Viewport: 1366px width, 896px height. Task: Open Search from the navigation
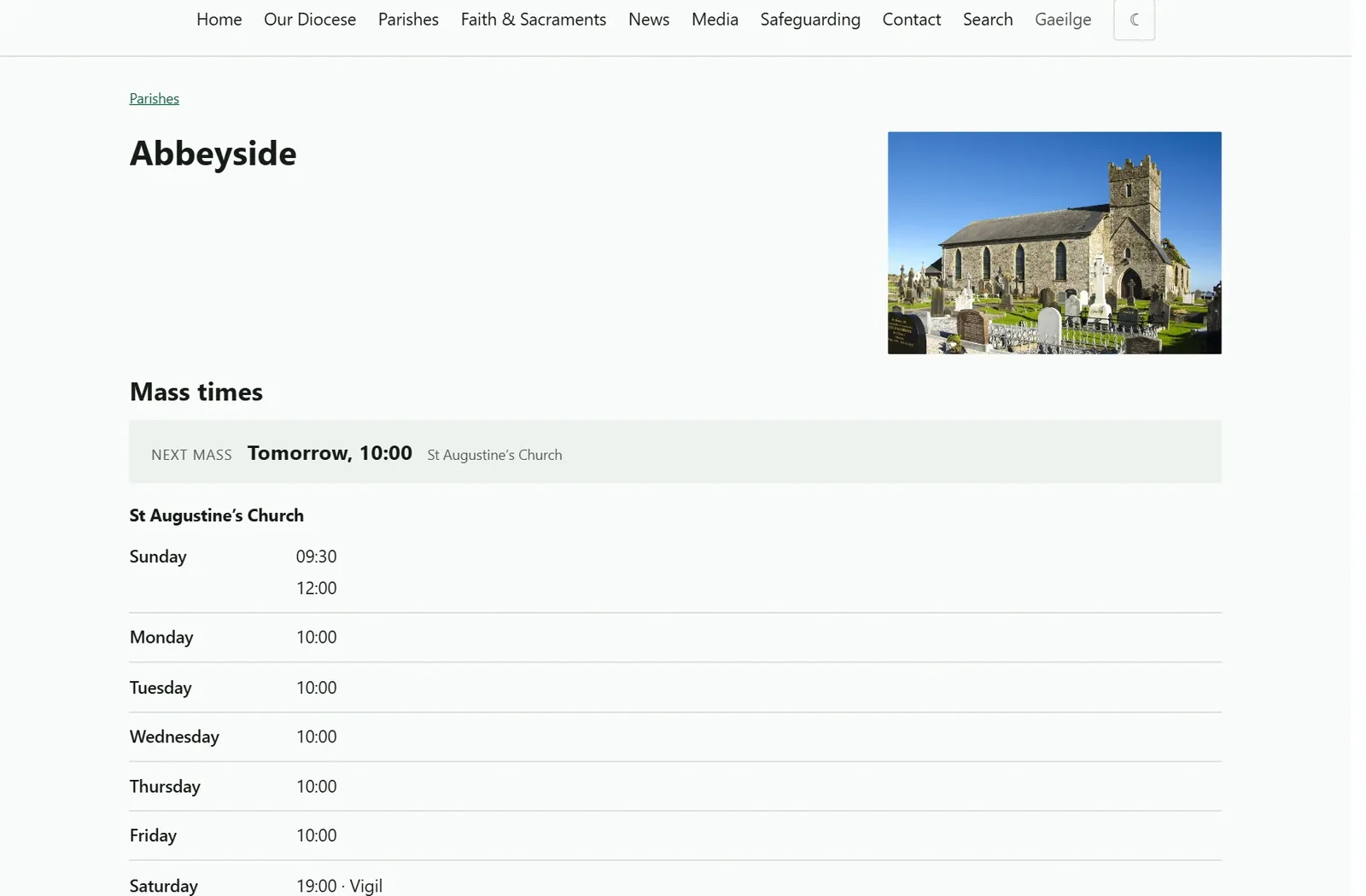point(988,20)
